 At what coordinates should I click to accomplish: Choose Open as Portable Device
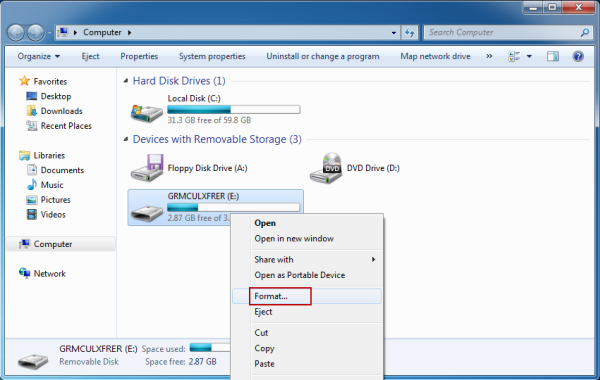307,275
